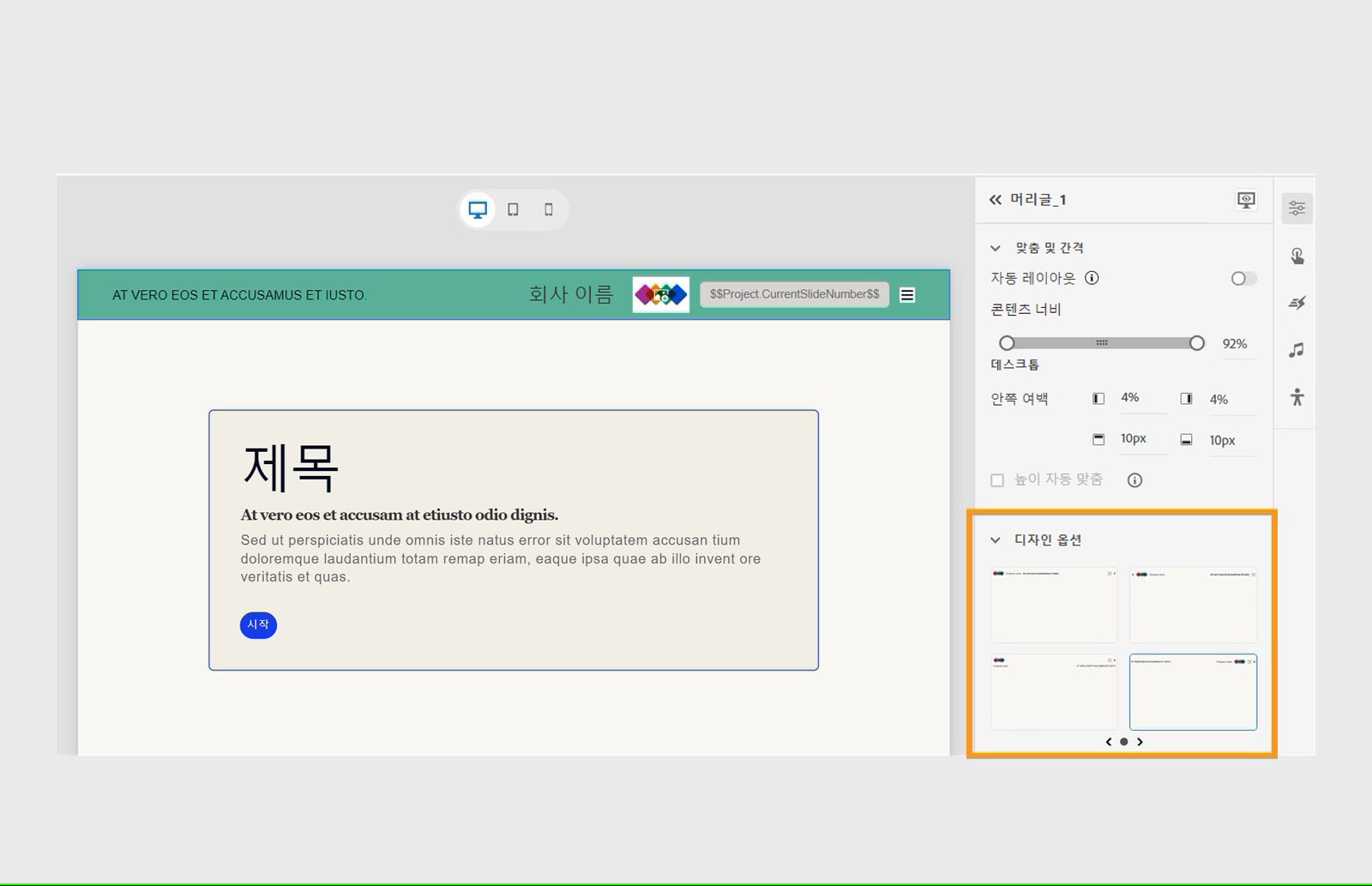This screenshot has width=1372, height=886.
Task: Go to next design options page arrow
Action: (x=1140, y=742)
